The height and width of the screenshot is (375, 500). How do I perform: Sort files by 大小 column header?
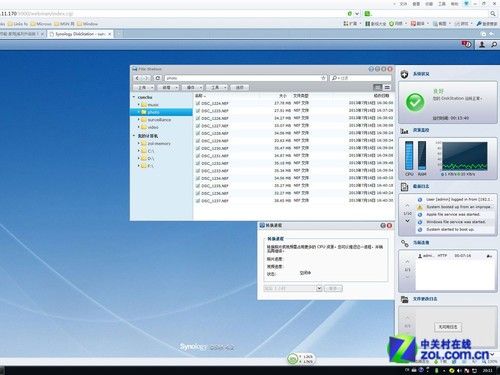click(283, 96)
